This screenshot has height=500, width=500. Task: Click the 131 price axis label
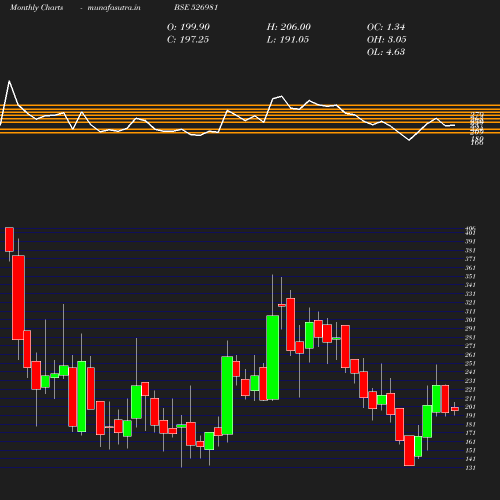(x=470, y=468)
